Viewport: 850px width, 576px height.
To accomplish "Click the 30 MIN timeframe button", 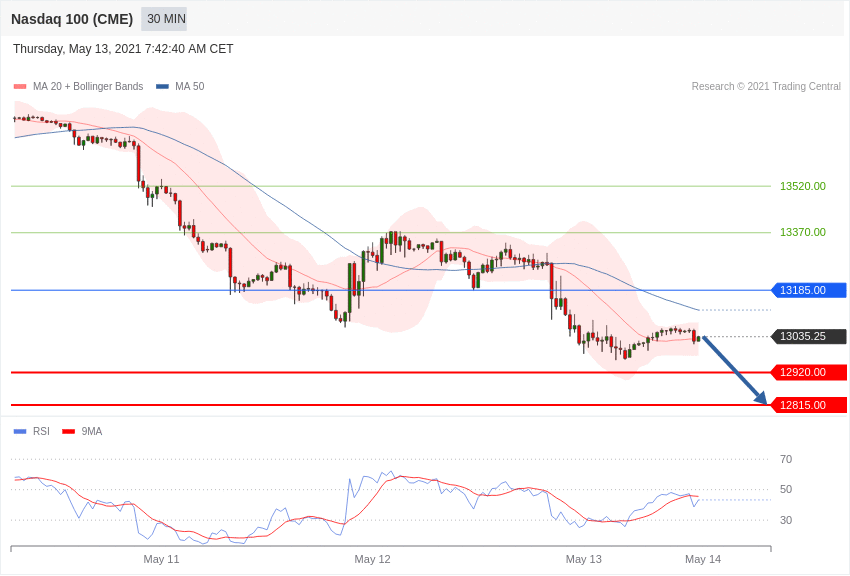I will point(164,19).
